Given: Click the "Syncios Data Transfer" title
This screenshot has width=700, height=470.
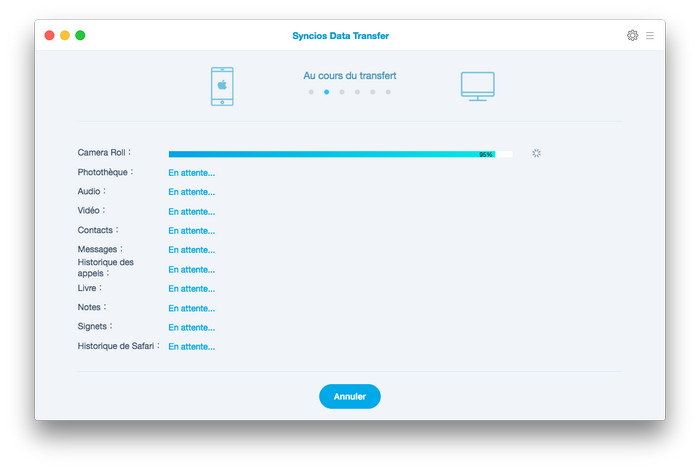Looking at the screenshot, I should point(341,36).
